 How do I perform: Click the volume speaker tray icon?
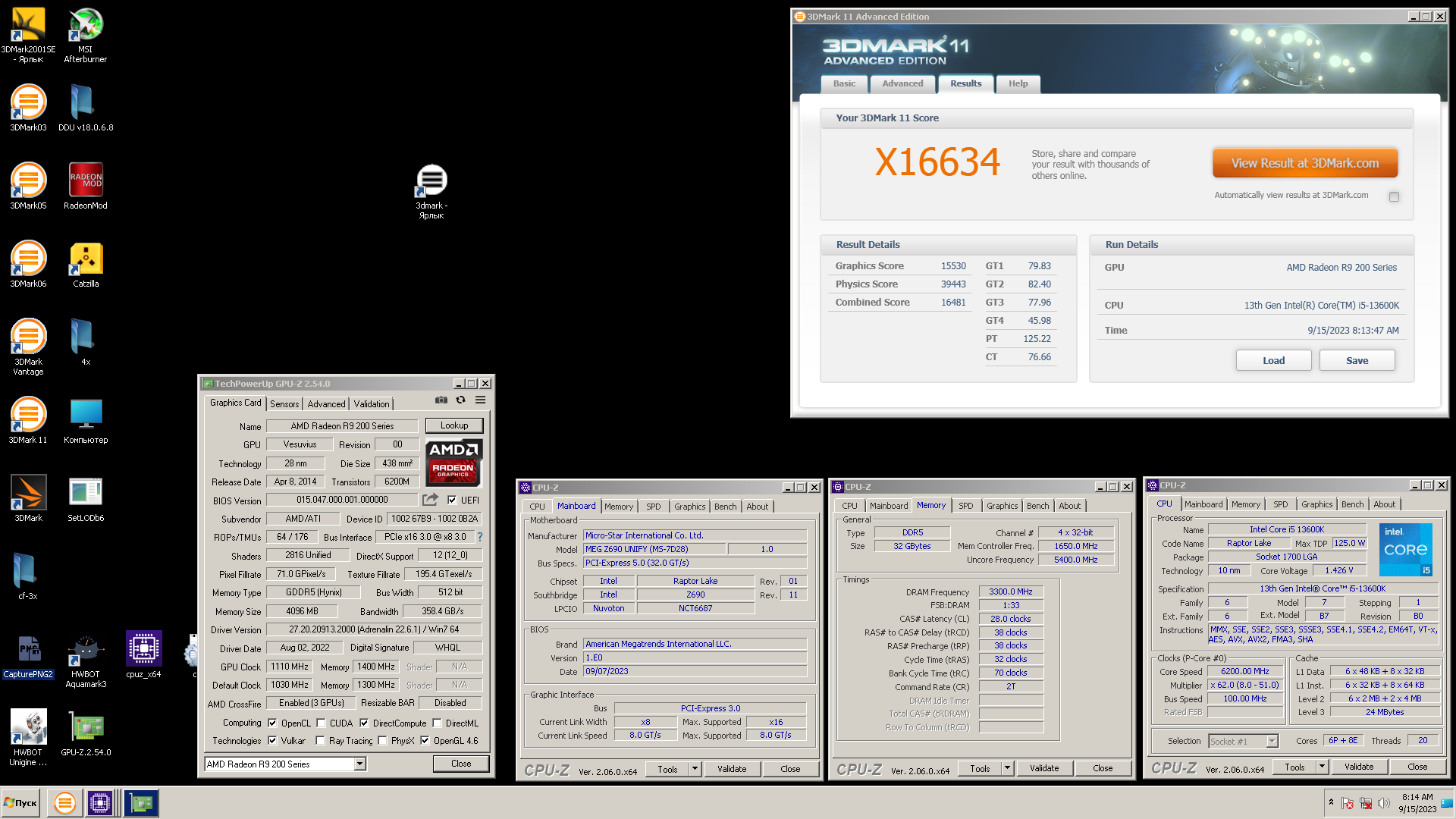click(1384, 803)
